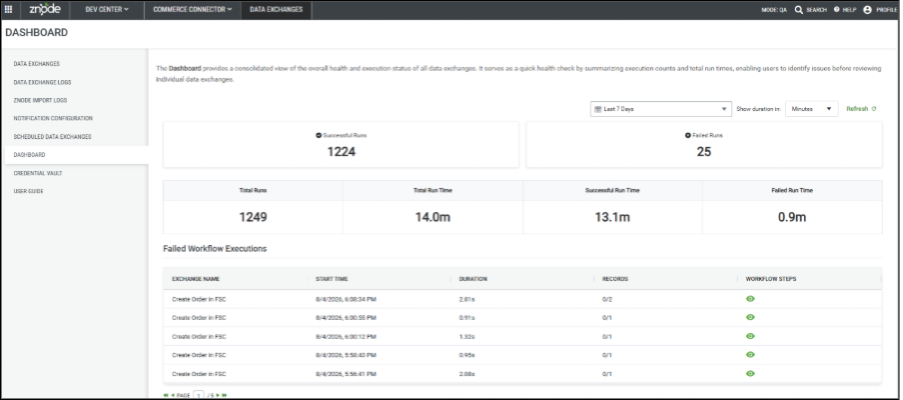View workflow steps for 5:56:41 PM run
The height and width of the screenshot is (400, 903).
click(x=750, y=373)
